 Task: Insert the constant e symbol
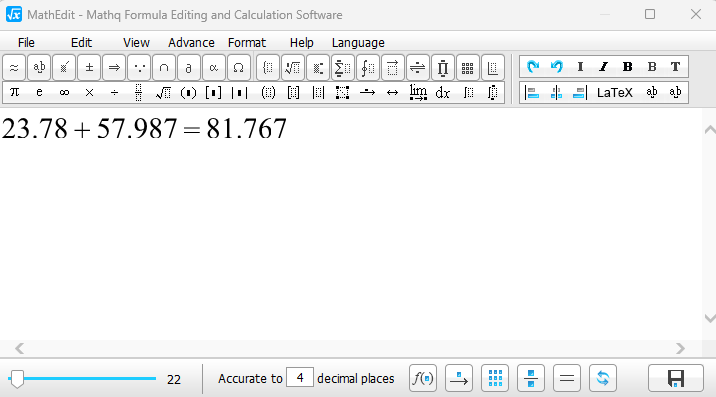39,93
